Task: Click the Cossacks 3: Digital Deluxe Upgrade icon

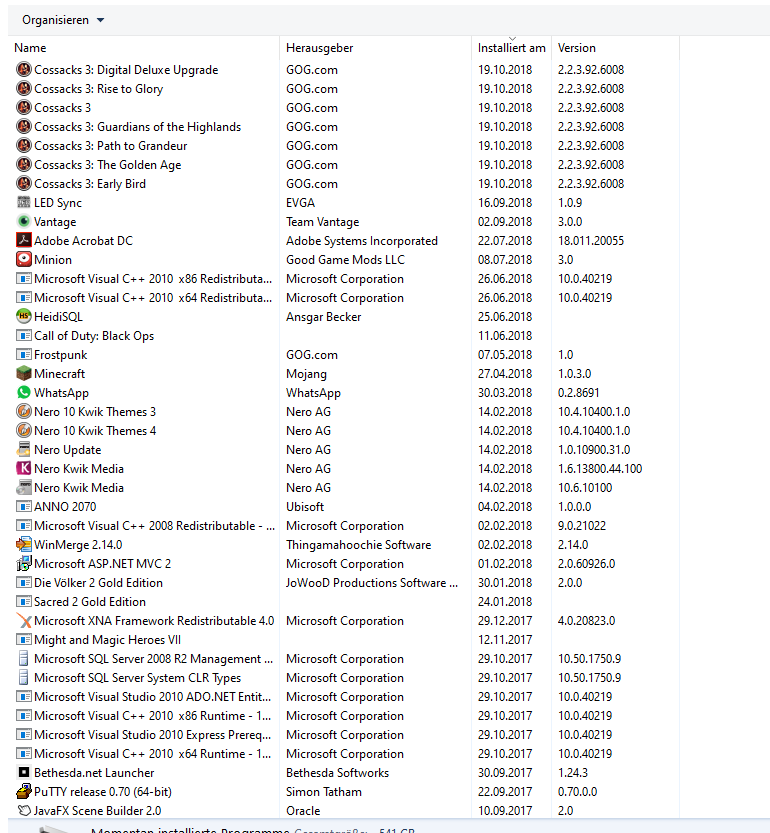Action: [24, 70]
